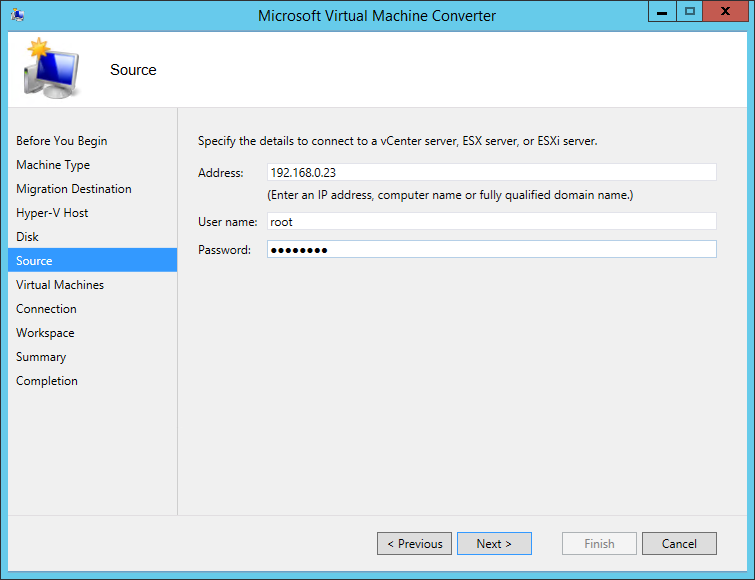Viewport: 755px width, 580px height.
Task: Click the Address field with 192.168.0.23
Action: click(x=492, y=172)
